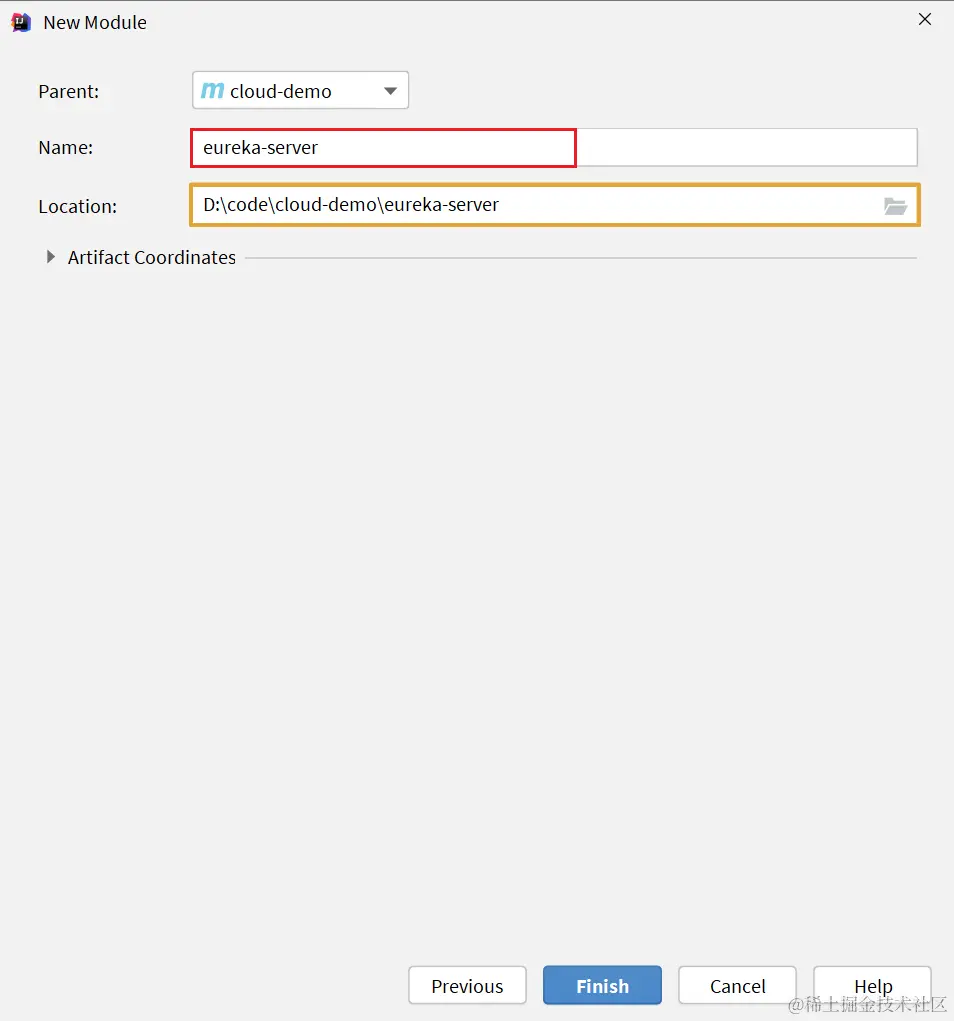
Task: Select the cloud-demo parent combo box text
Action: coord(281,91)
